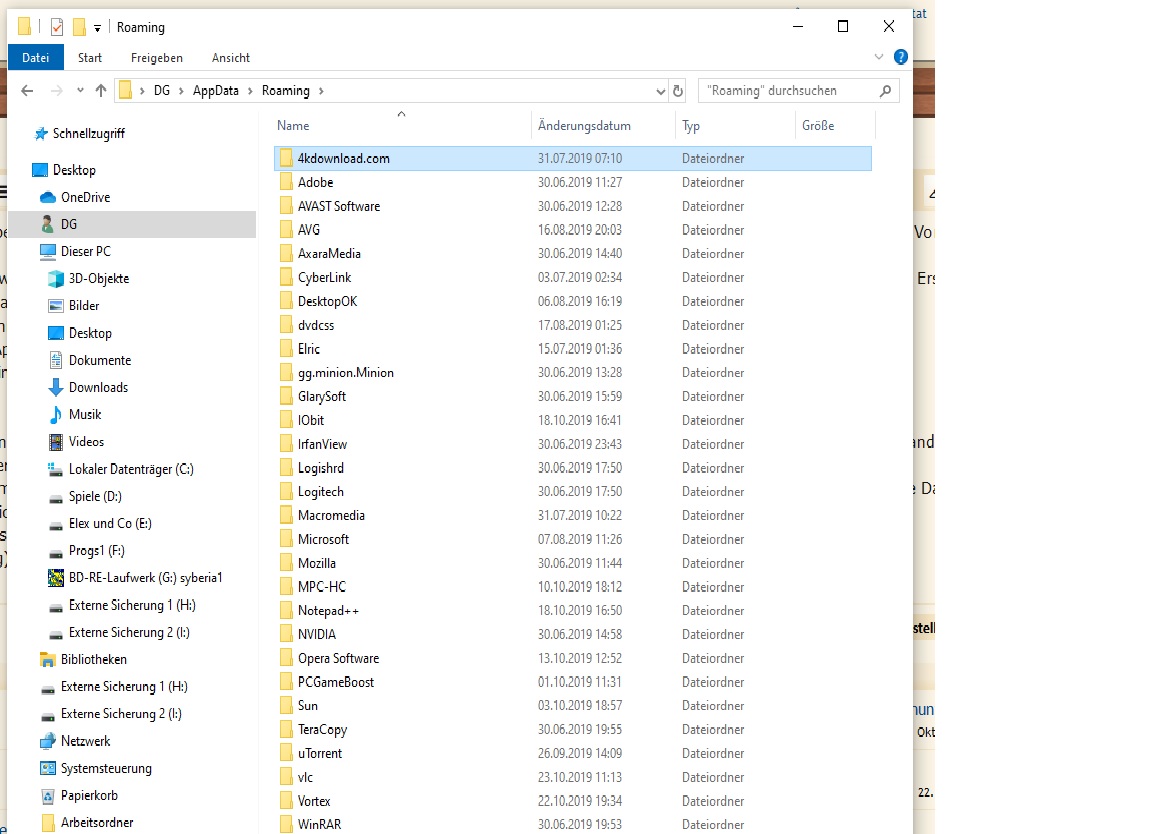Image resolution: width=1152 pixels, height=834 pixels.
Task: Open the Help question mark icon
Action: point(900,58)
